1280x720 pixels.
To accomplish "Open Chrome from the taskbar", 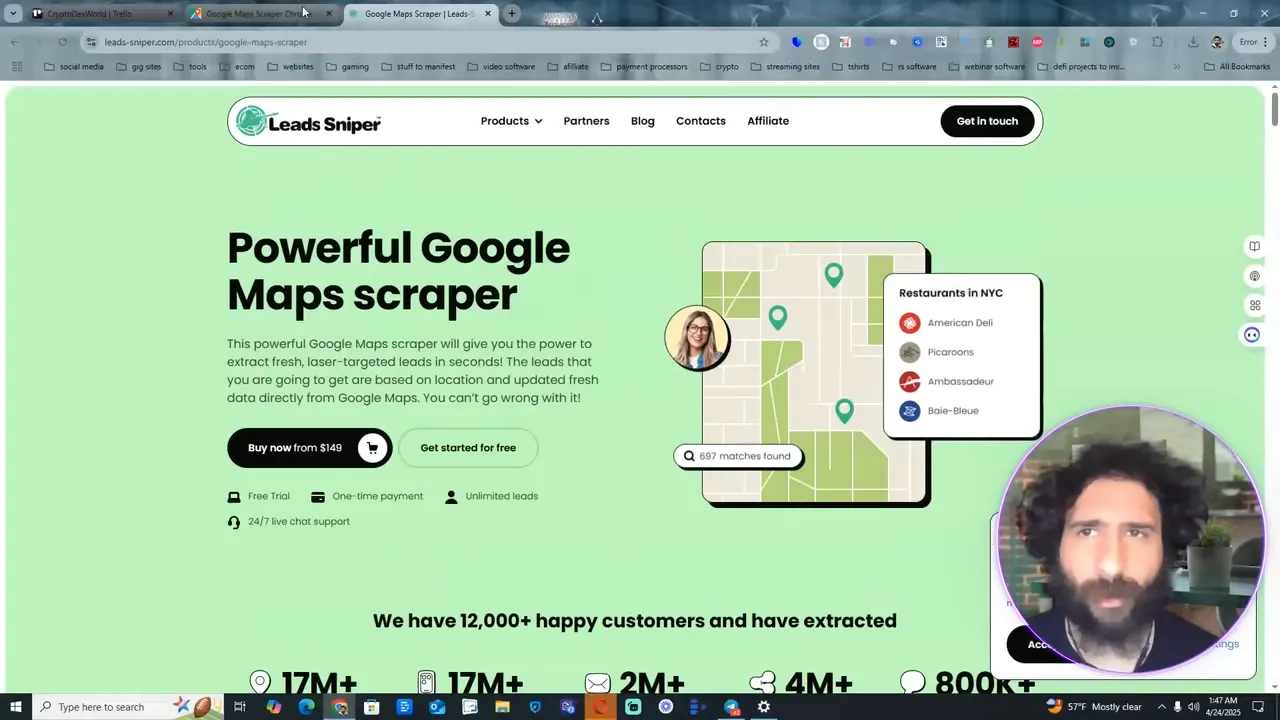I will point(339,707).
